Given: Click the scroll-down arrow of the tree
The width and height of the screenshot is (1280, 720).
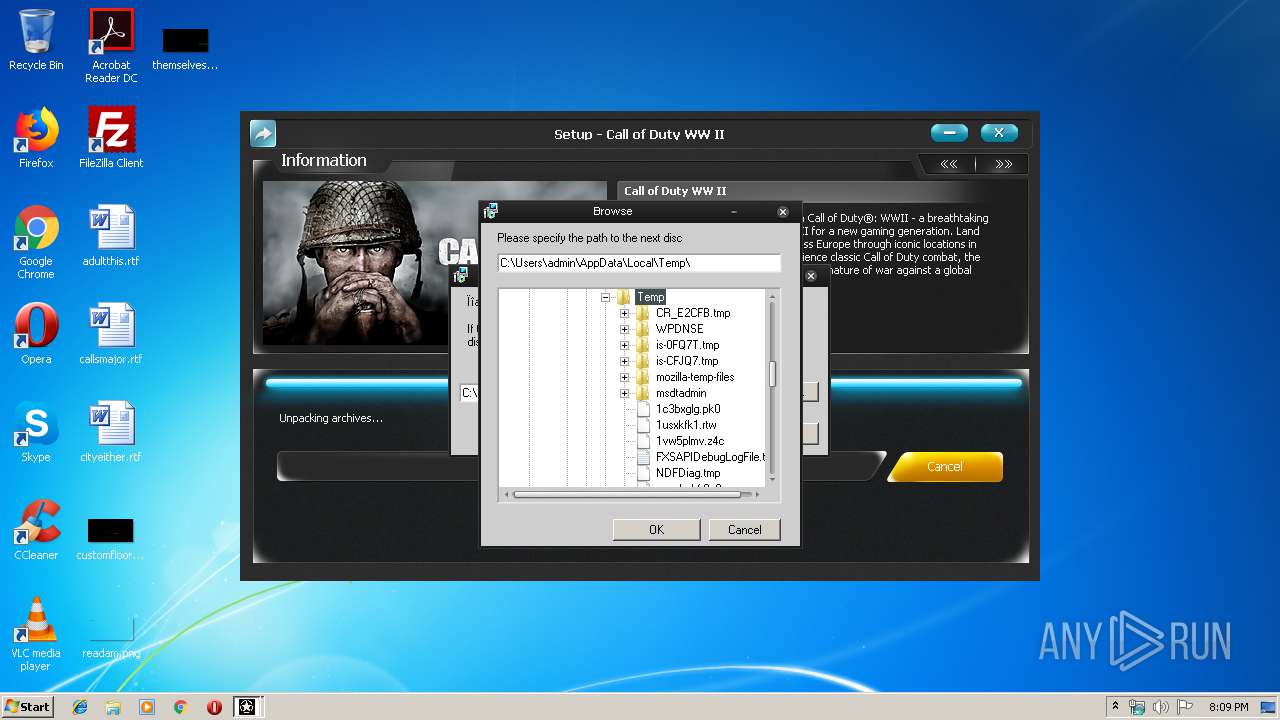Looking at the screenshot, I should pyautogui.click(x=772, y=482).
